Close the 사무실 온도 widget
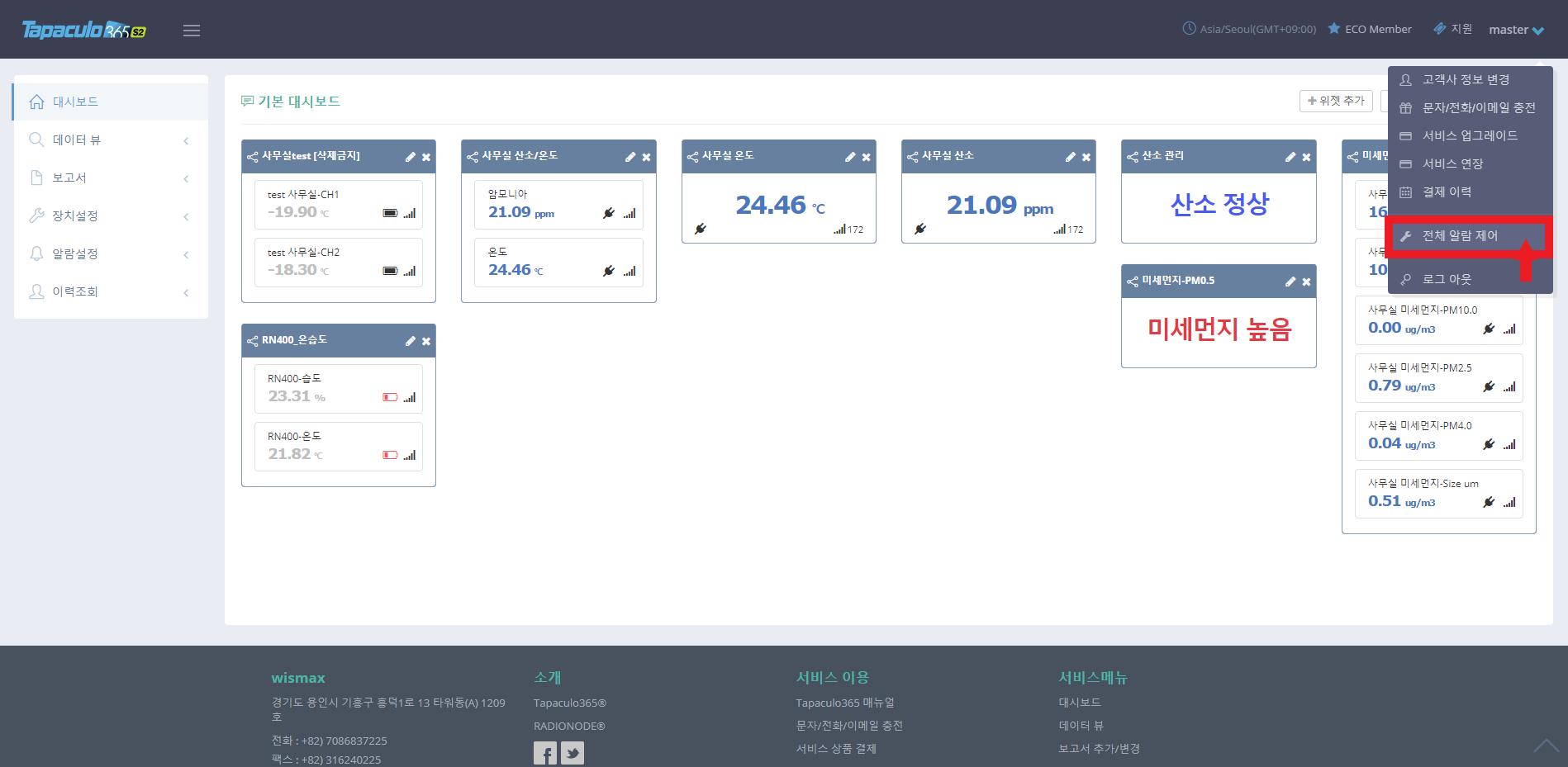 (x=866, y=157)
